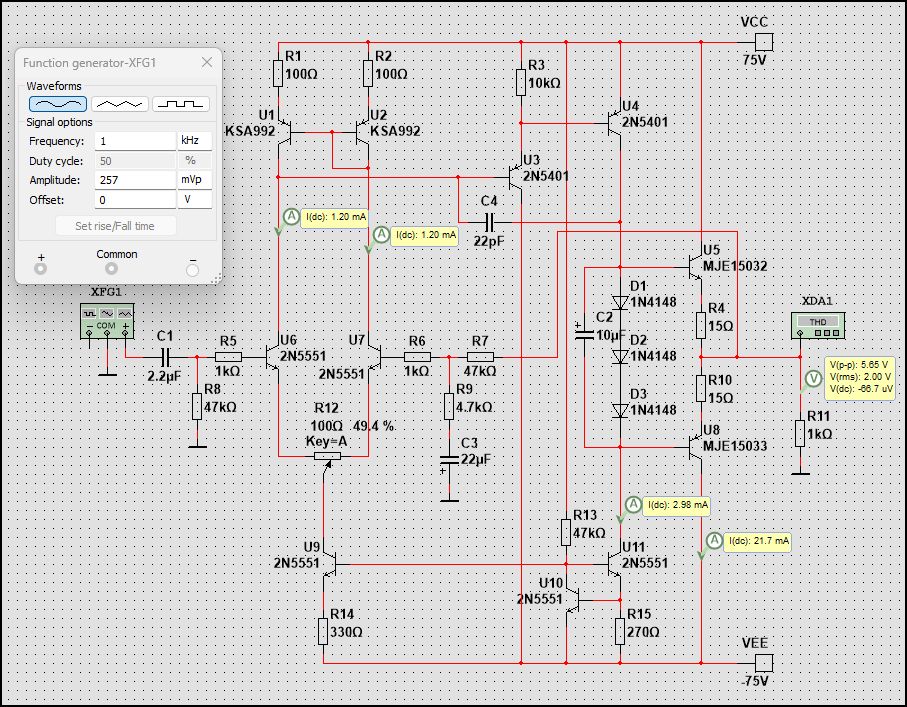
Task: Select the 21.7 mA current probe
Action: click(x=714, y=540)
